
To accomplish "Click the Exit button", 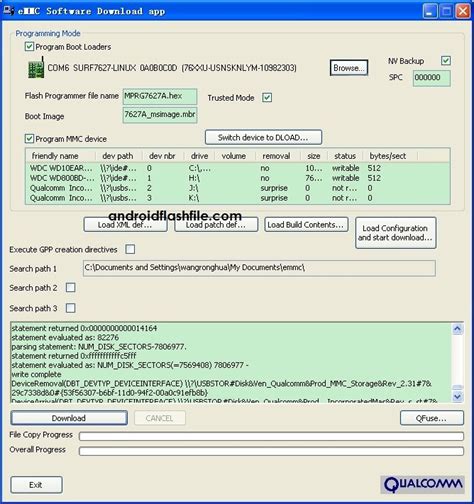I will 36,485.
